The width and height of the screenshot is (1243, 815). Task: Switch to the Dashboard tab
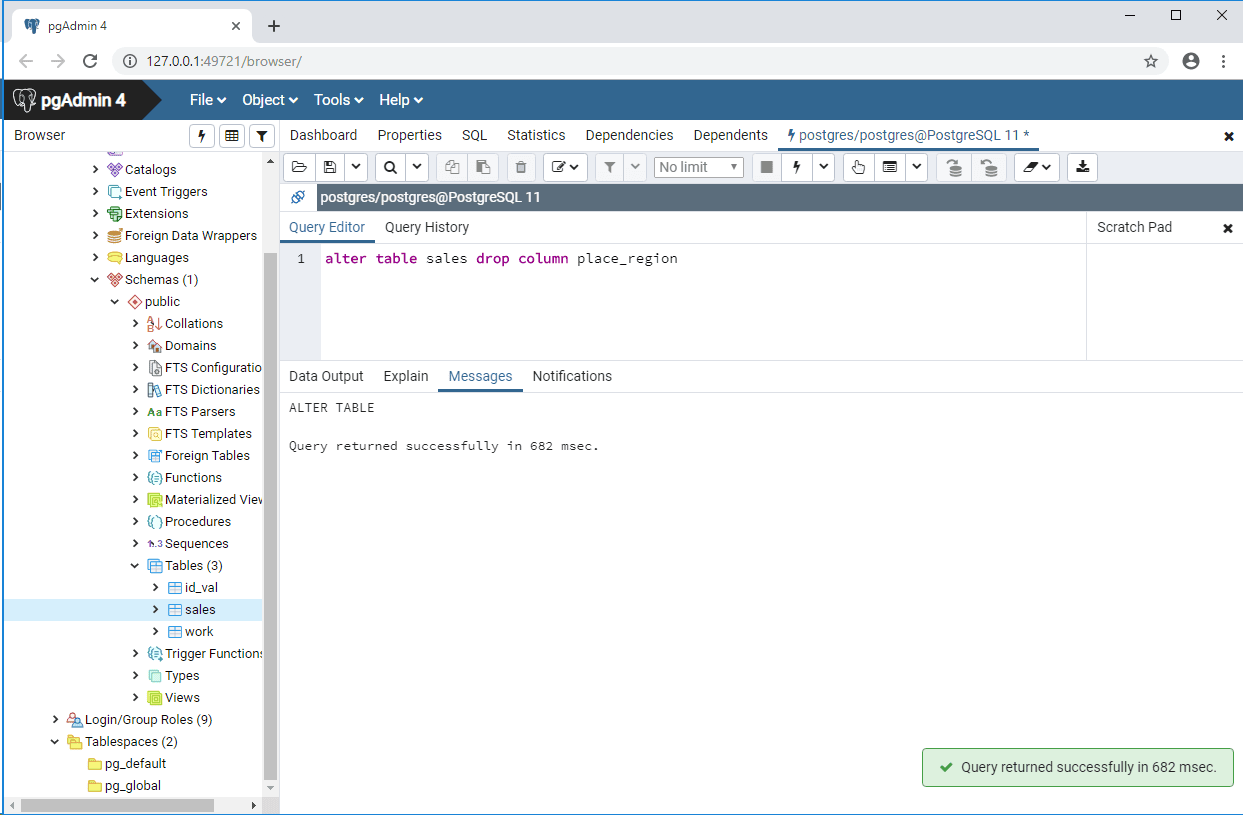click(323, 135)
